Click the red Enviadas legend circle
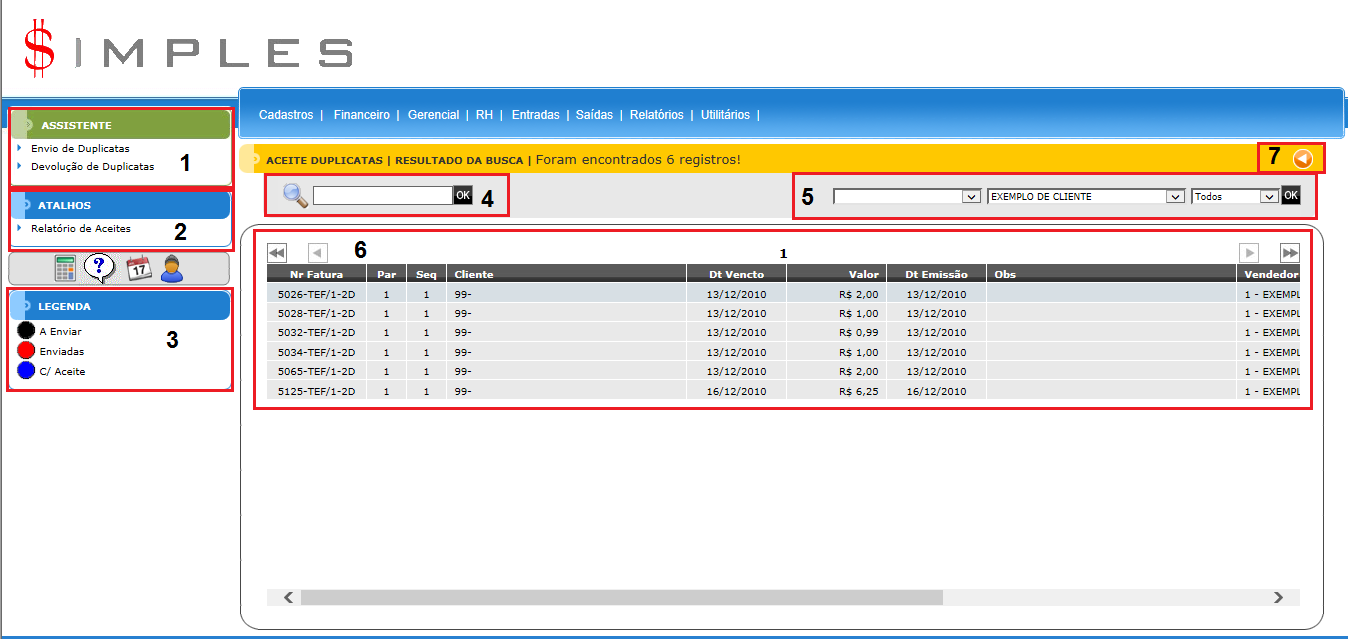Screen dimensions: 1348x639 coord(27,351)
